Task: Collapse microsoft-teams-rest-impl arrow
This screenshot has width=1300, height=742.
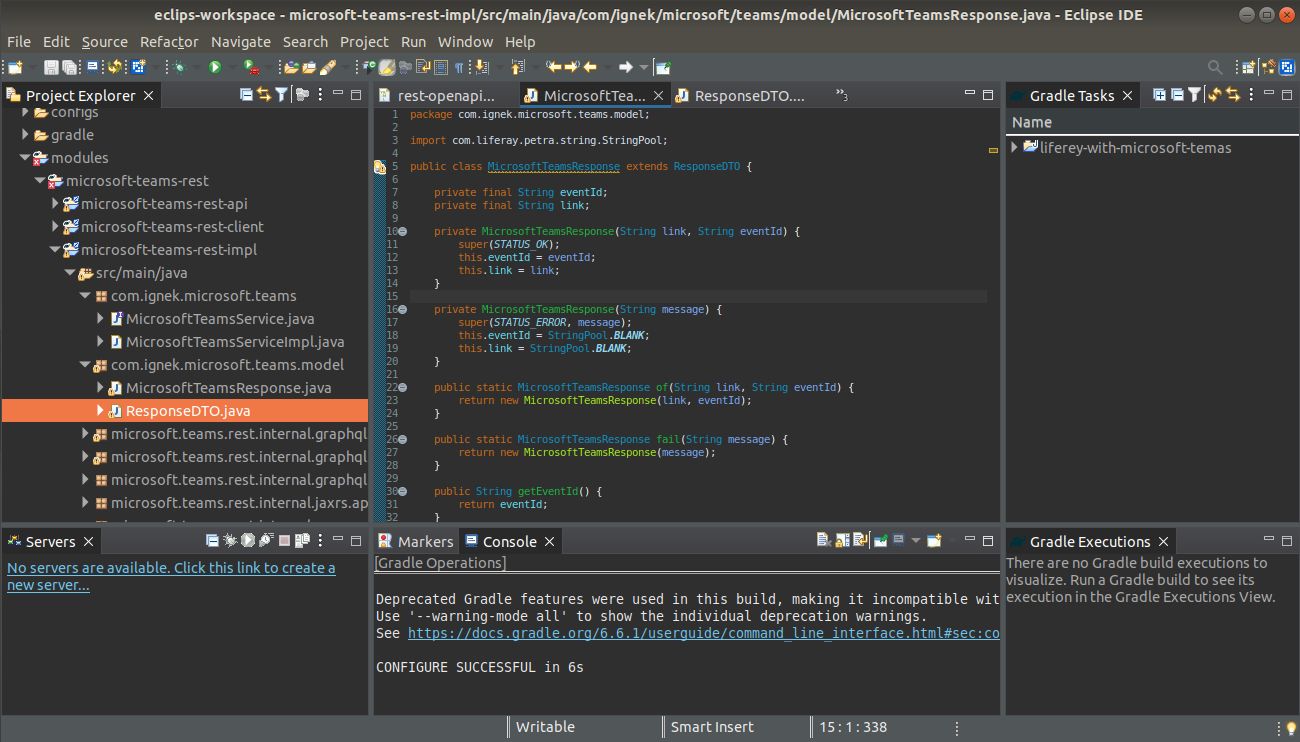Action: (55, 249)
